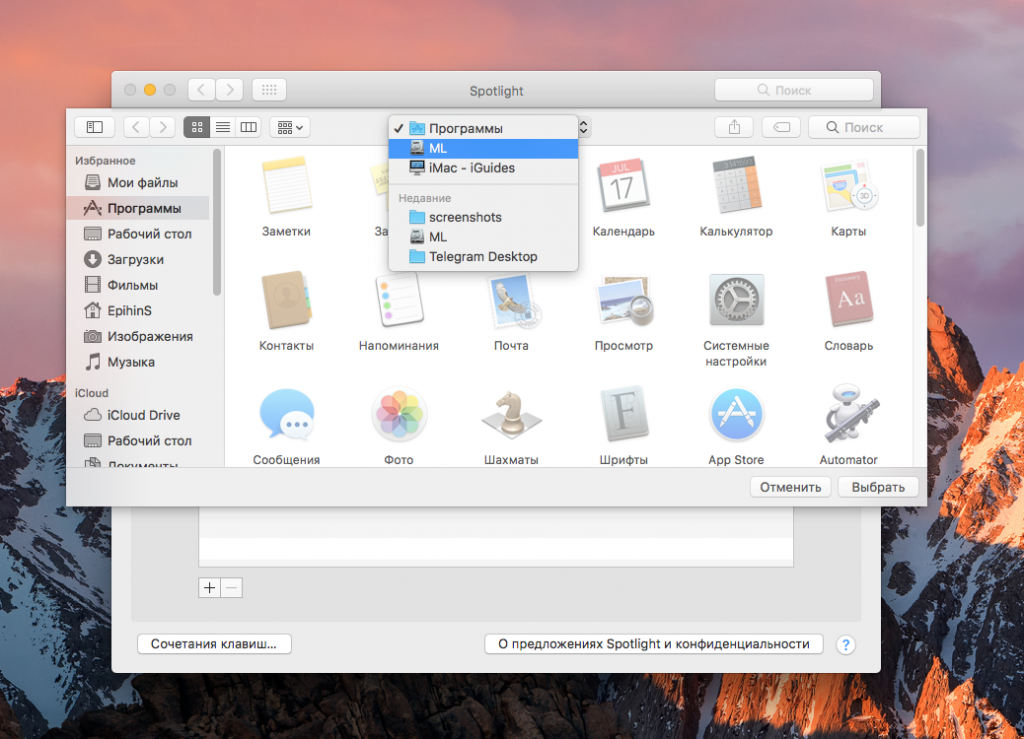Screen dimensions: 1024x739
Task: Choose Программы in the location menu
Action: pos(483,129)
